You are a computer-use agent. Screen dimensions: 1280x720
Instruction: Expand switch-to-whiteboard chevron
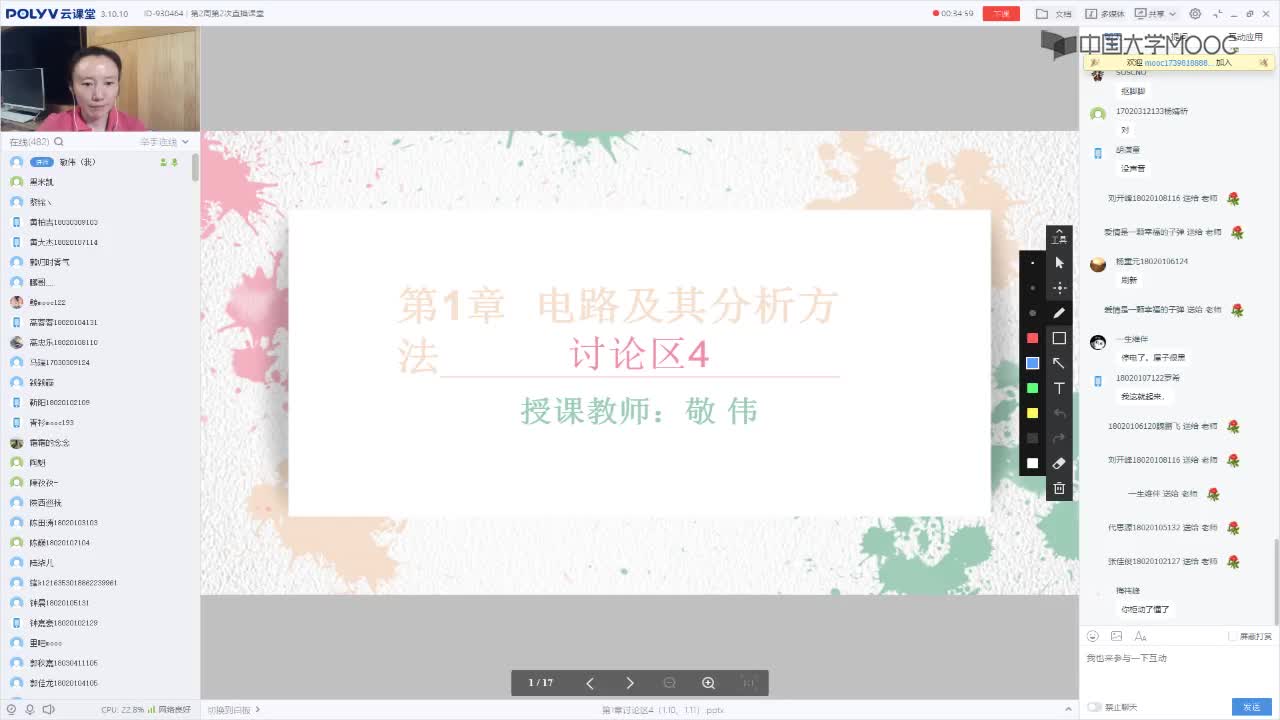[x=258, y=709]
